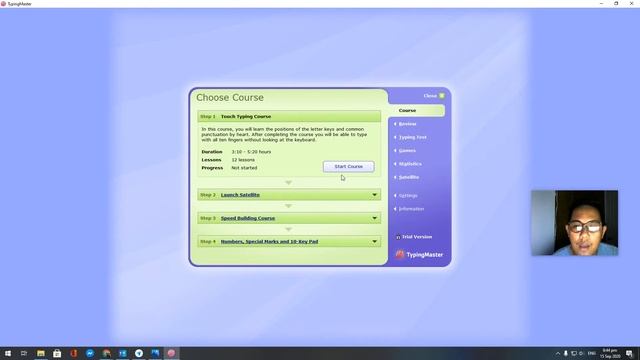
Task: Open Numbers, Special Marks and 10-Key Pad link
Action: tap(269, 242)
